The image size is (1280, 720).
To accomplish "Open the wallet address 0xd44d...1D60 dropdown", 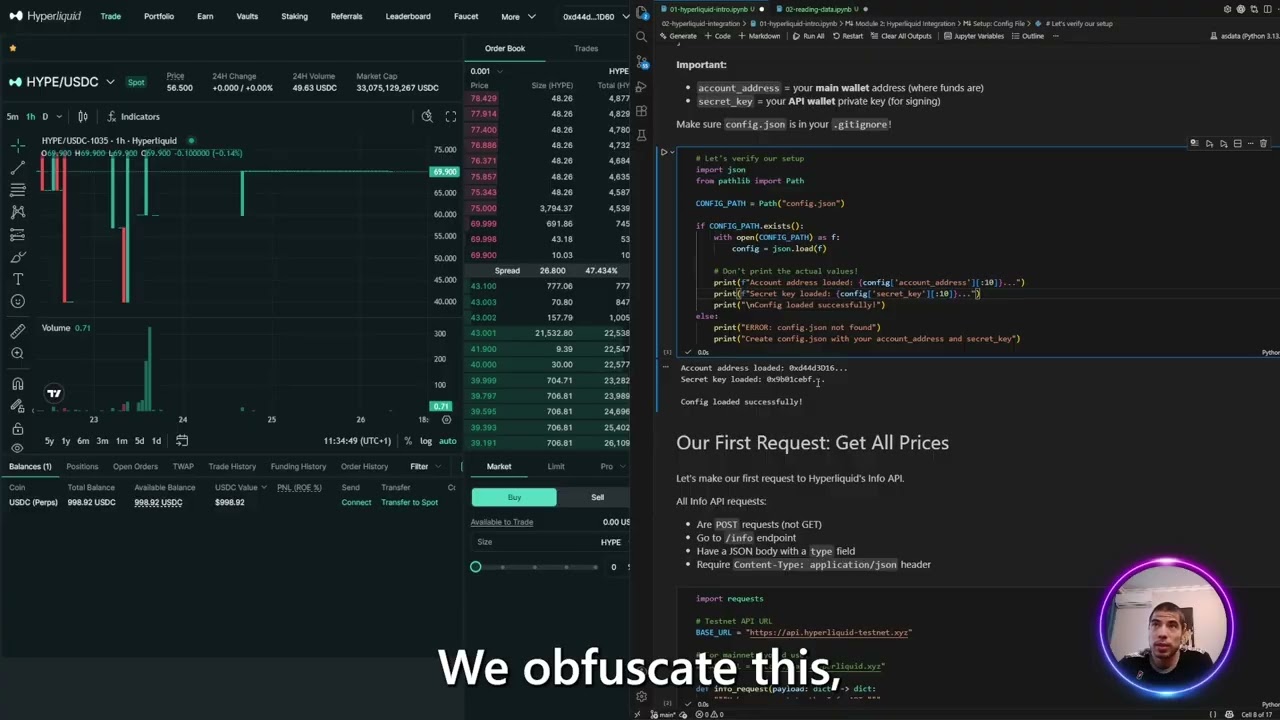I will [x=594, y=16].
